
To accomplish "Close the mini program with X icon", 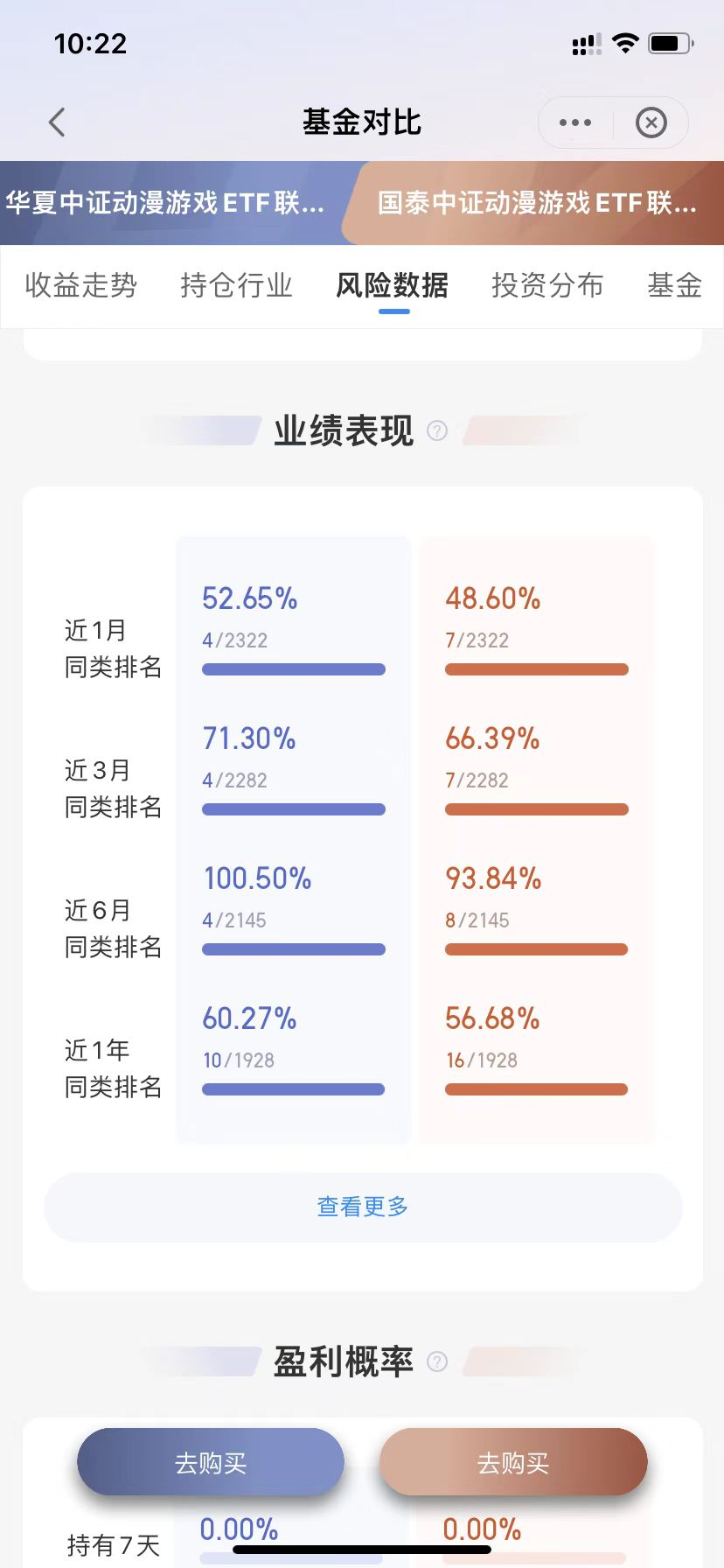I will (x=651, y=122).
